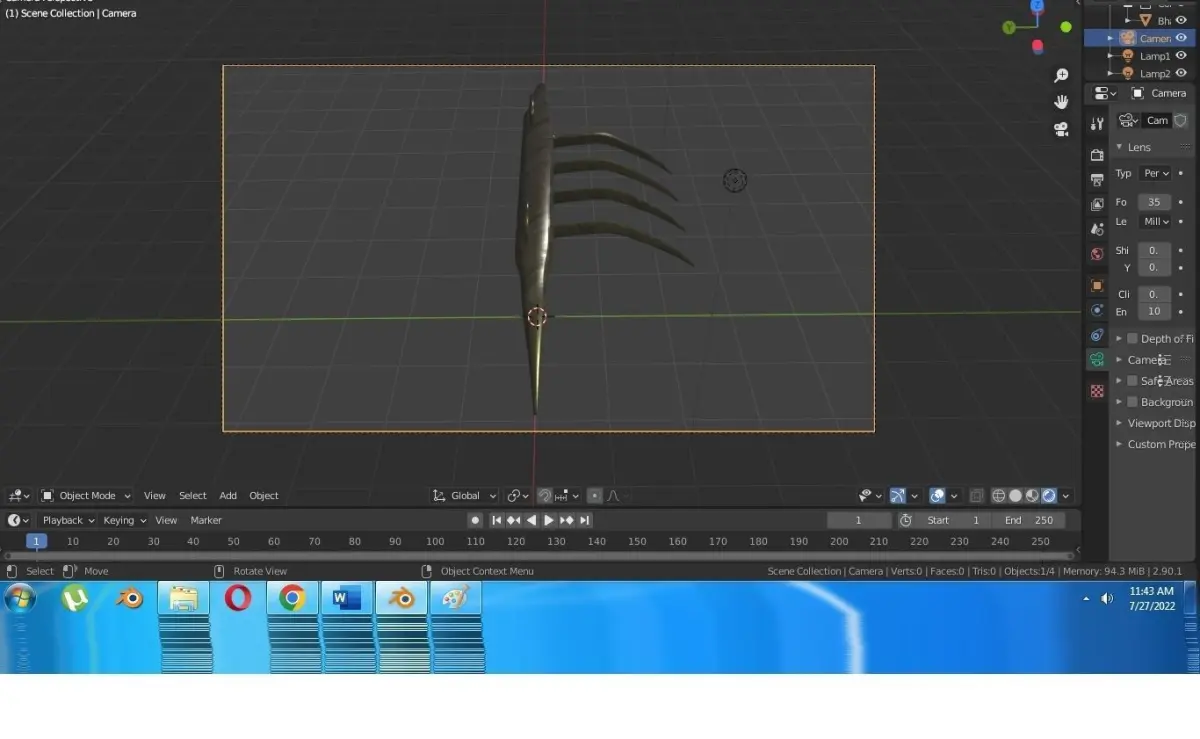Open the World properties tab
This screenshot has width=1200, height=739.
[x=1097, y=254]
